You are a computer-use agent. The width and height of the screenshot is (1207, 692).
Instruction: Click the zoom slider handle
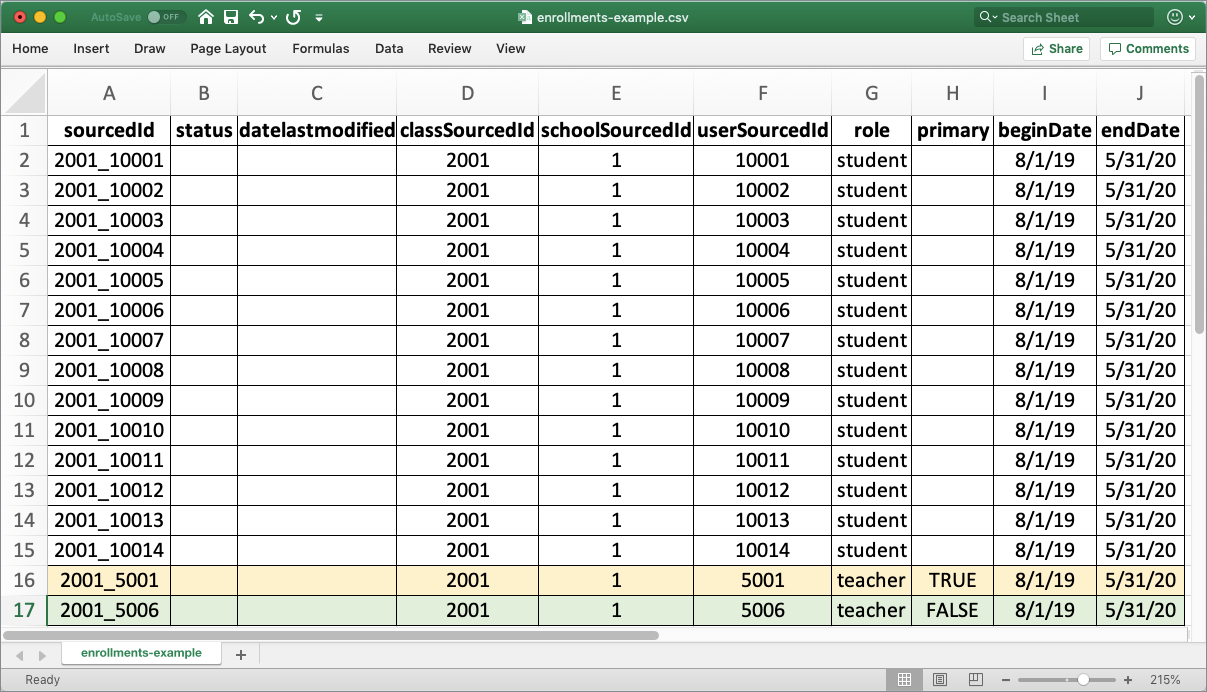[x=1083, y=680]
